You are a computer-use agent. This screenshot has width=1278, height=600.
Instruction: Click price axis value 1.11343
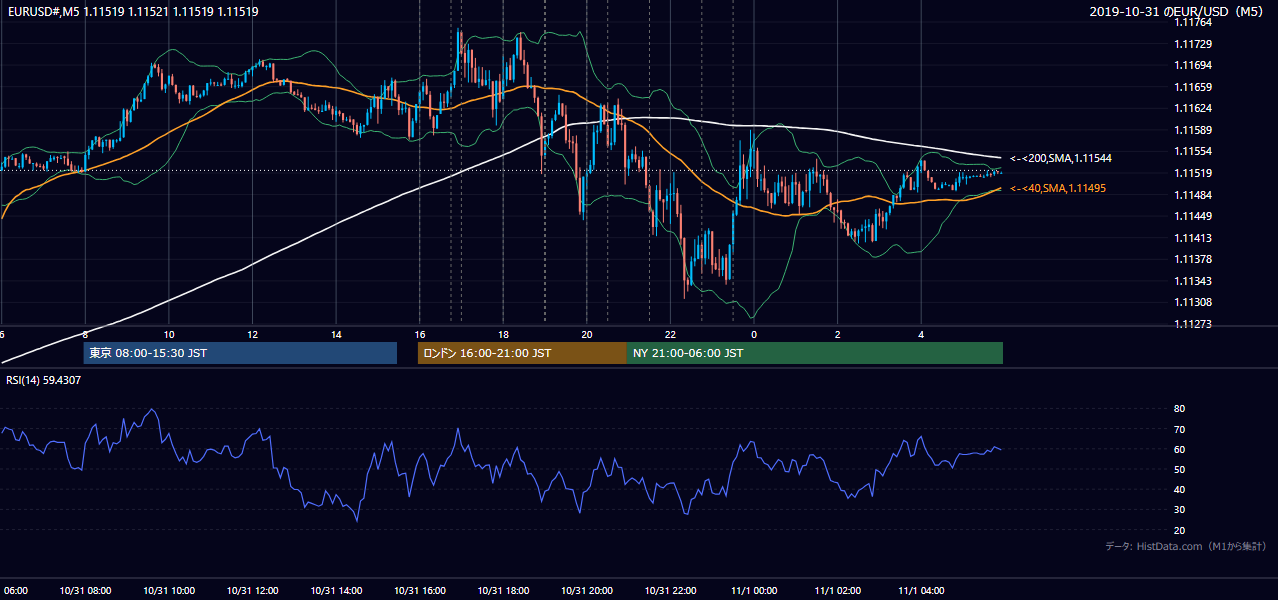(x=1192, y=281)
